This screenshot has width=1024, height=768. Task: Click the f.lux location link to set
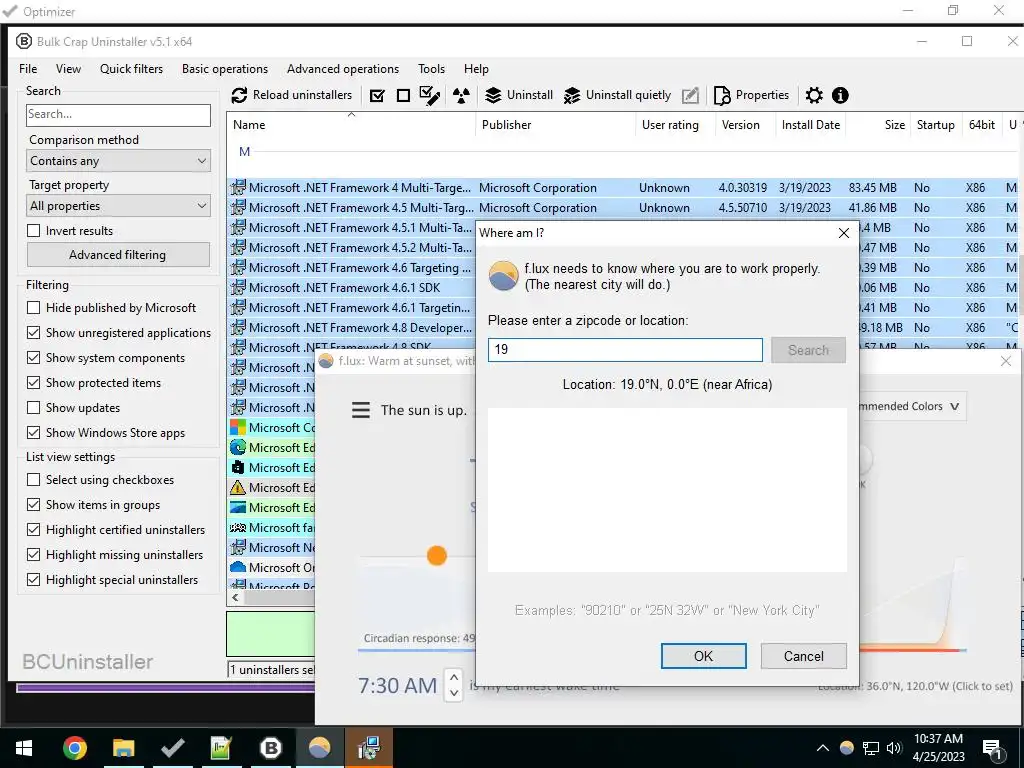tap(915, 686)
